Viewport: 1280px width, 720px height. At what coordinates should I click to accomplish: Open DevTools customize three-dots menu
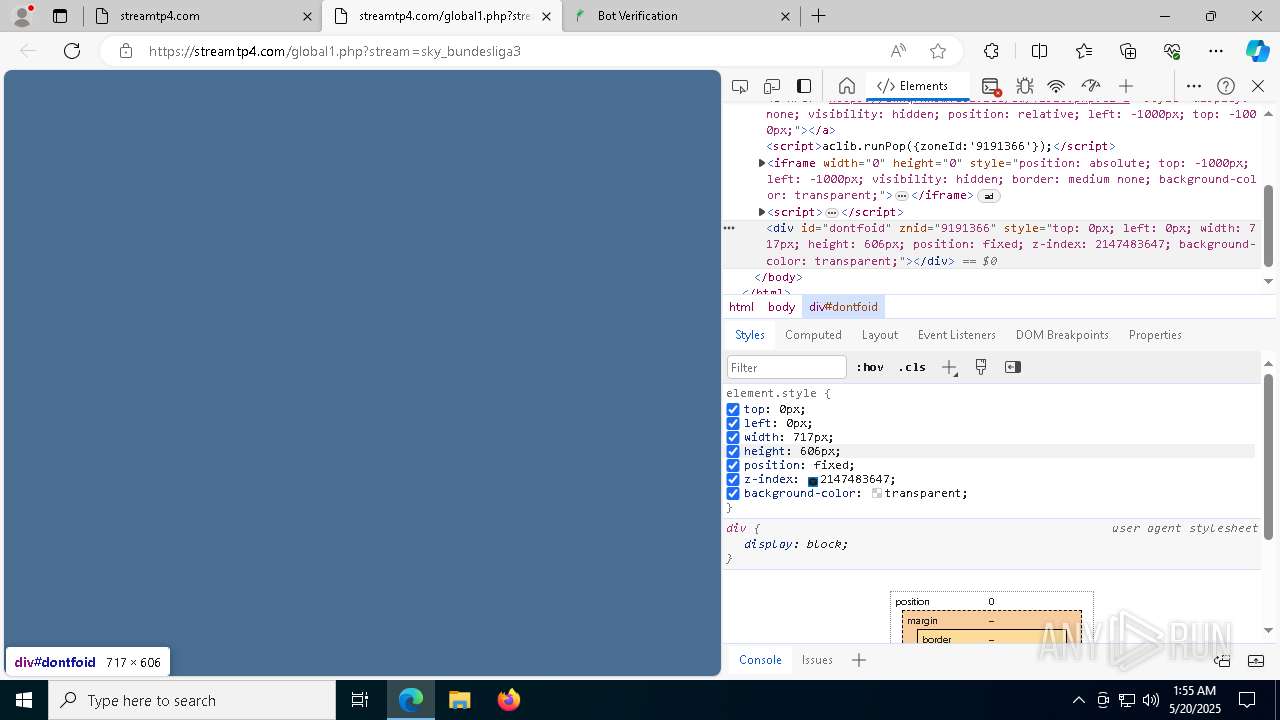coord(1194,86)
